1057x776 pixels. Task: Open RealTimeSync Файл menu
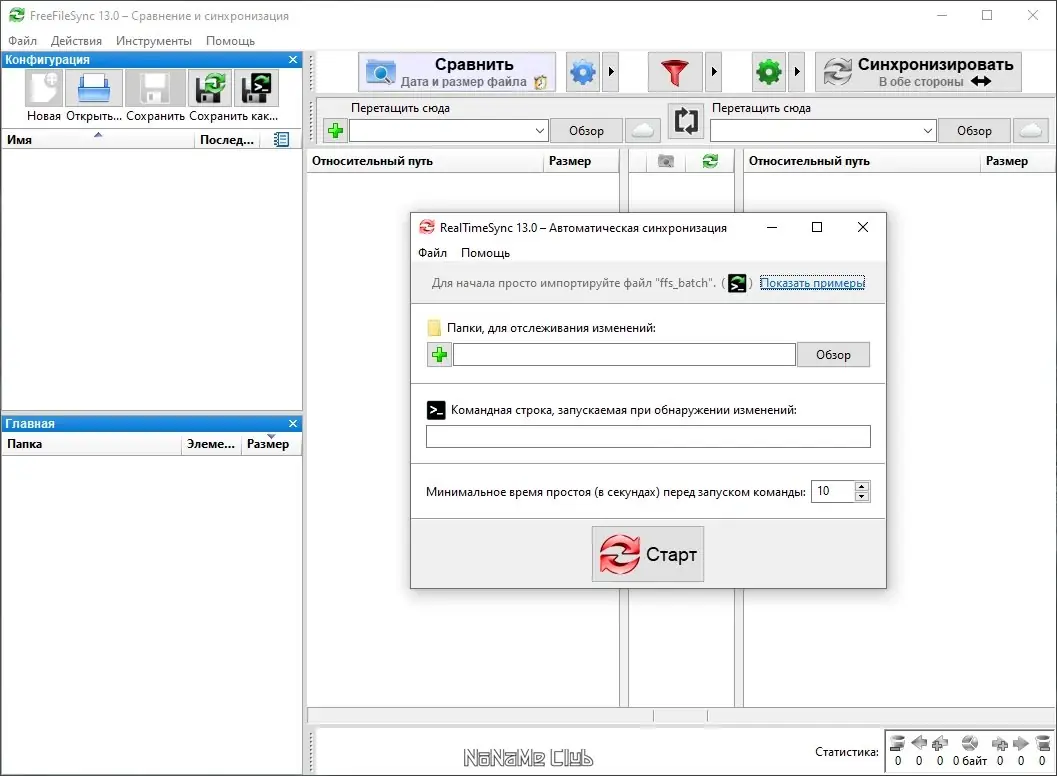coord(432,253)
